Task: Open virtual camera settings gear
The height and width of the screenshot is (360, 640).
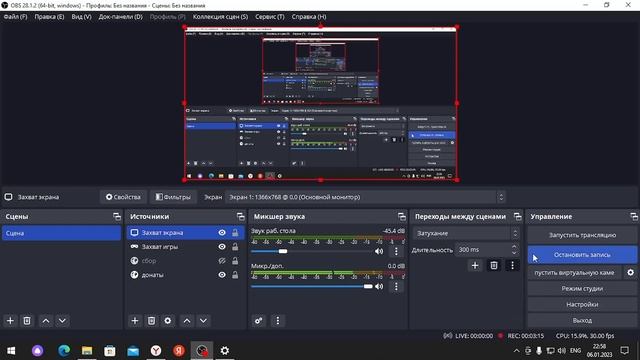Action: tap(630, 272)
